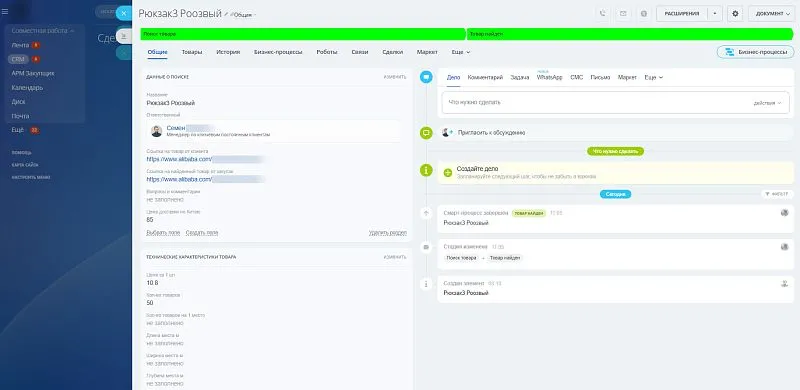Switch to the История tab
Image resolution: width=800 pixels, height=390 pixels.
click(x=228, y=52)
